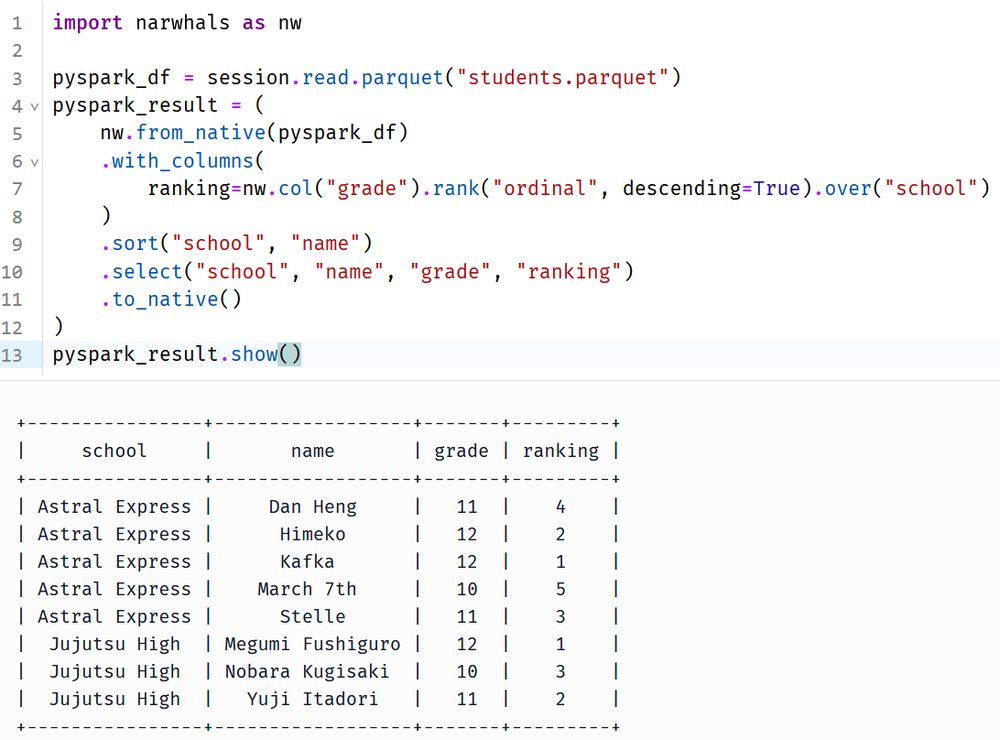The height and width of the screenshot is (740, 1000).
Task: Click line number 13 in the gutter
Action: point(11,355)
